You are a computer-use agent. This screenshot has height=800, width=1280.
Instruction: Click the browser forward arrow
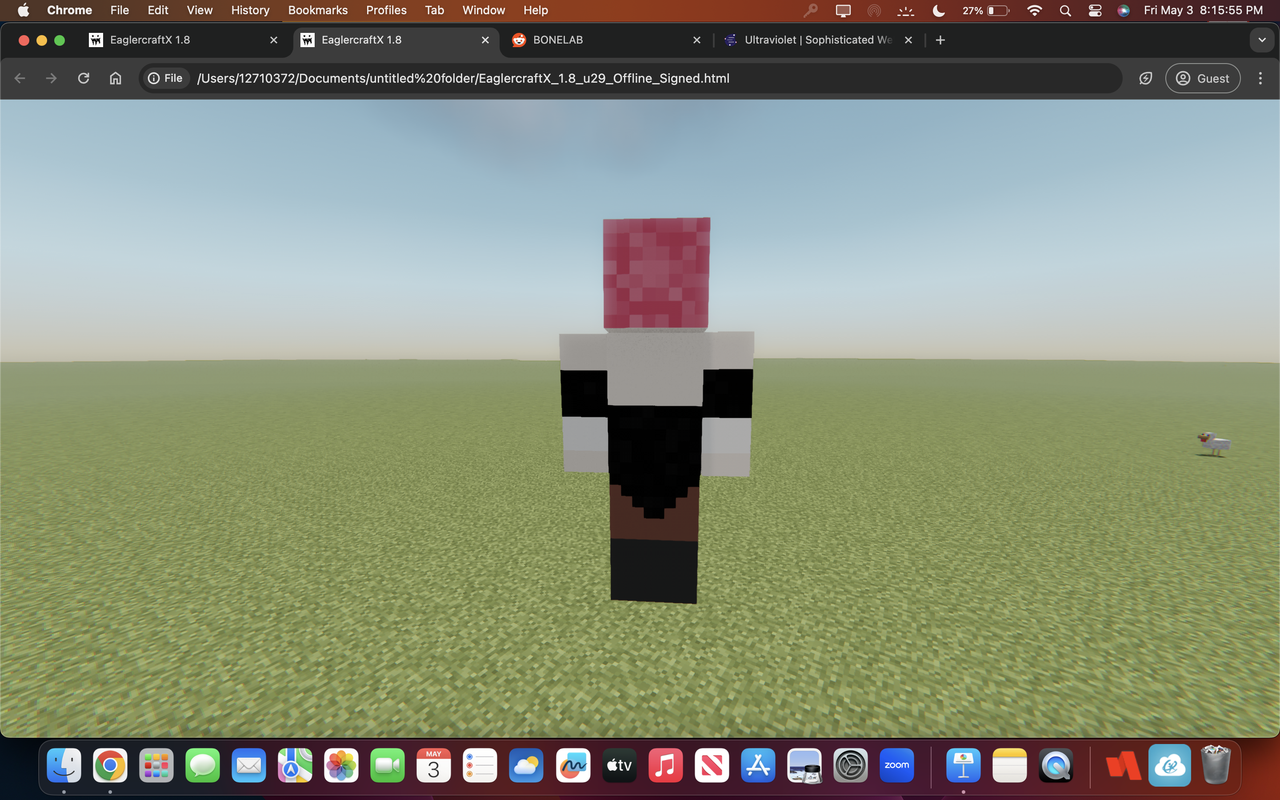(52, 78)
